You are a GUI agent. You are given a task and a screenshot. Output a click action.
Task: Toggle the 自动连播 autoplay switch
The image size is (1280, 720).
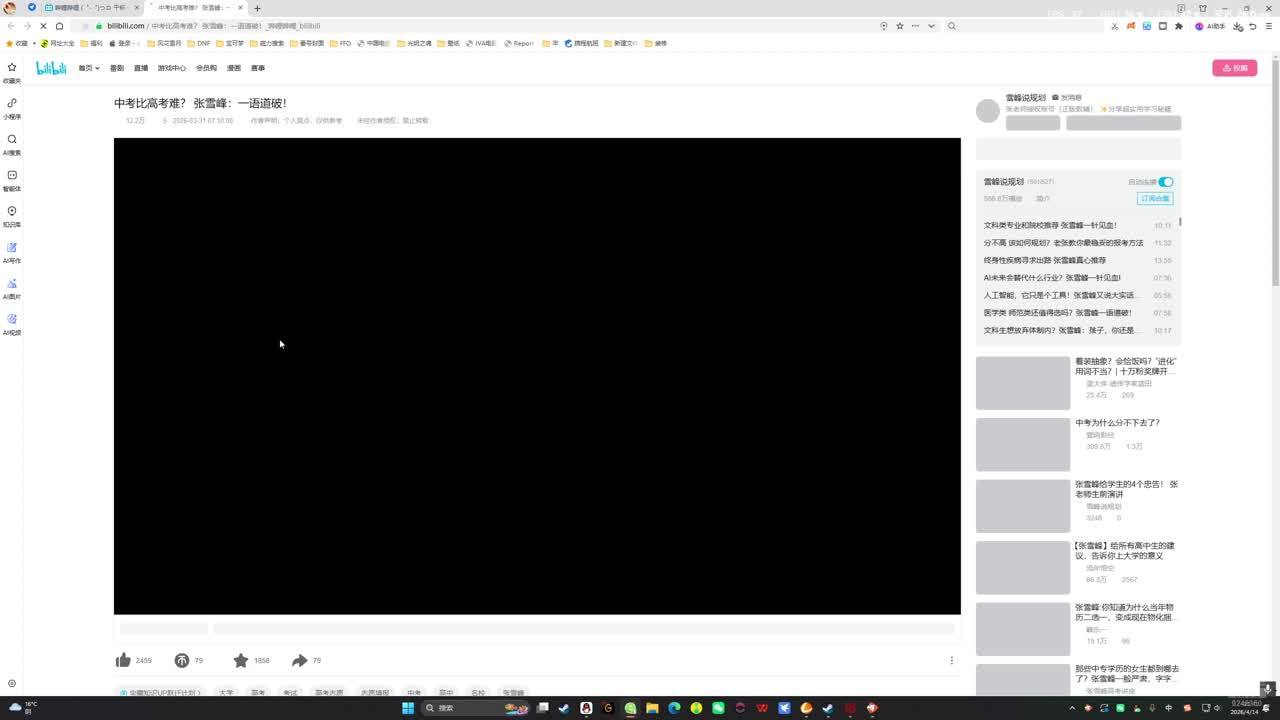(1166, 182)
